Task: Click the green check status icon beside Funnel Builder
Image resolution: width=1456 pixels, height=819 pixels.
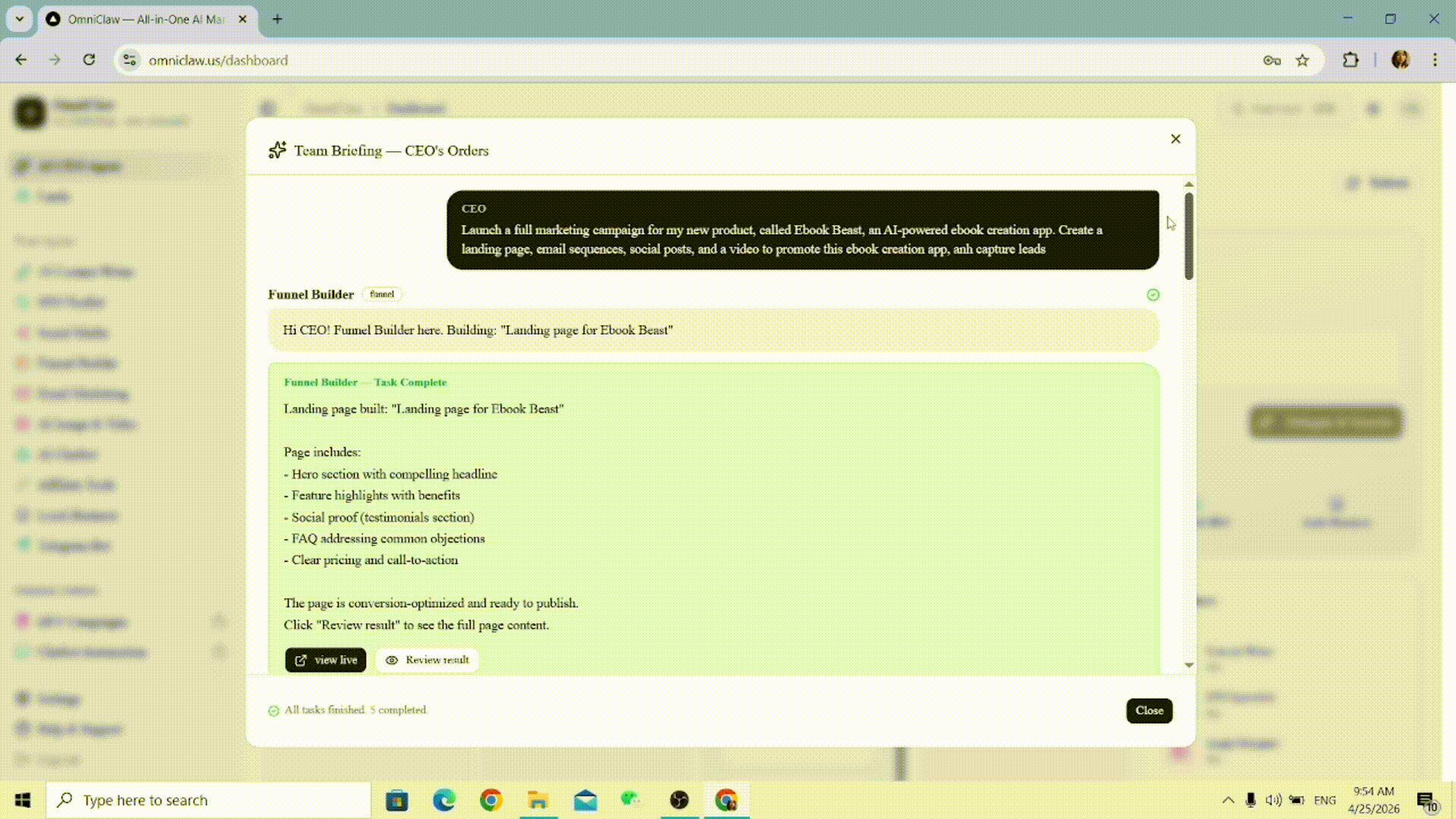Action: 1153,295
